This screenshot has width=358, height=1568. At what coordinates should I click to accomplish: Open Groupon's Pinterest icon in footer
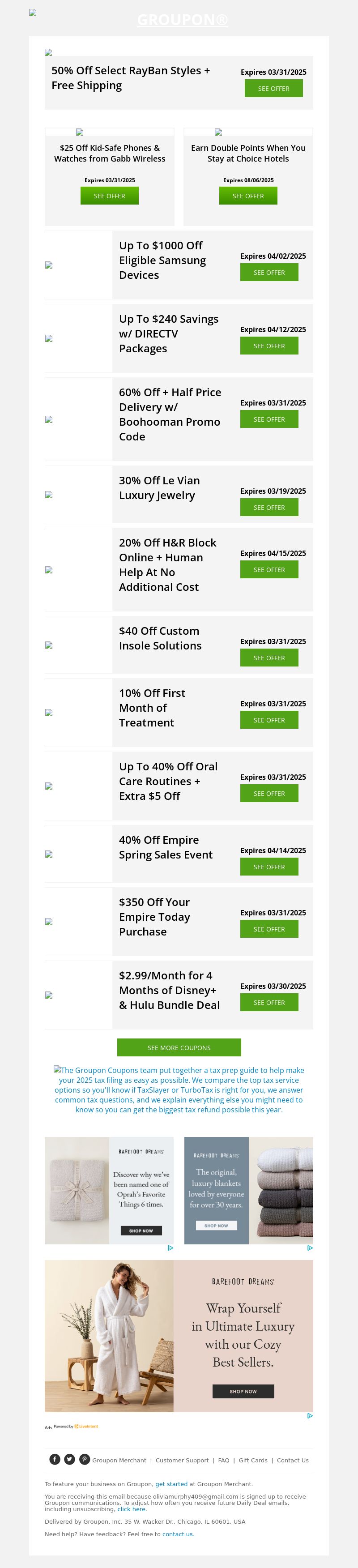click(85, 1459)
